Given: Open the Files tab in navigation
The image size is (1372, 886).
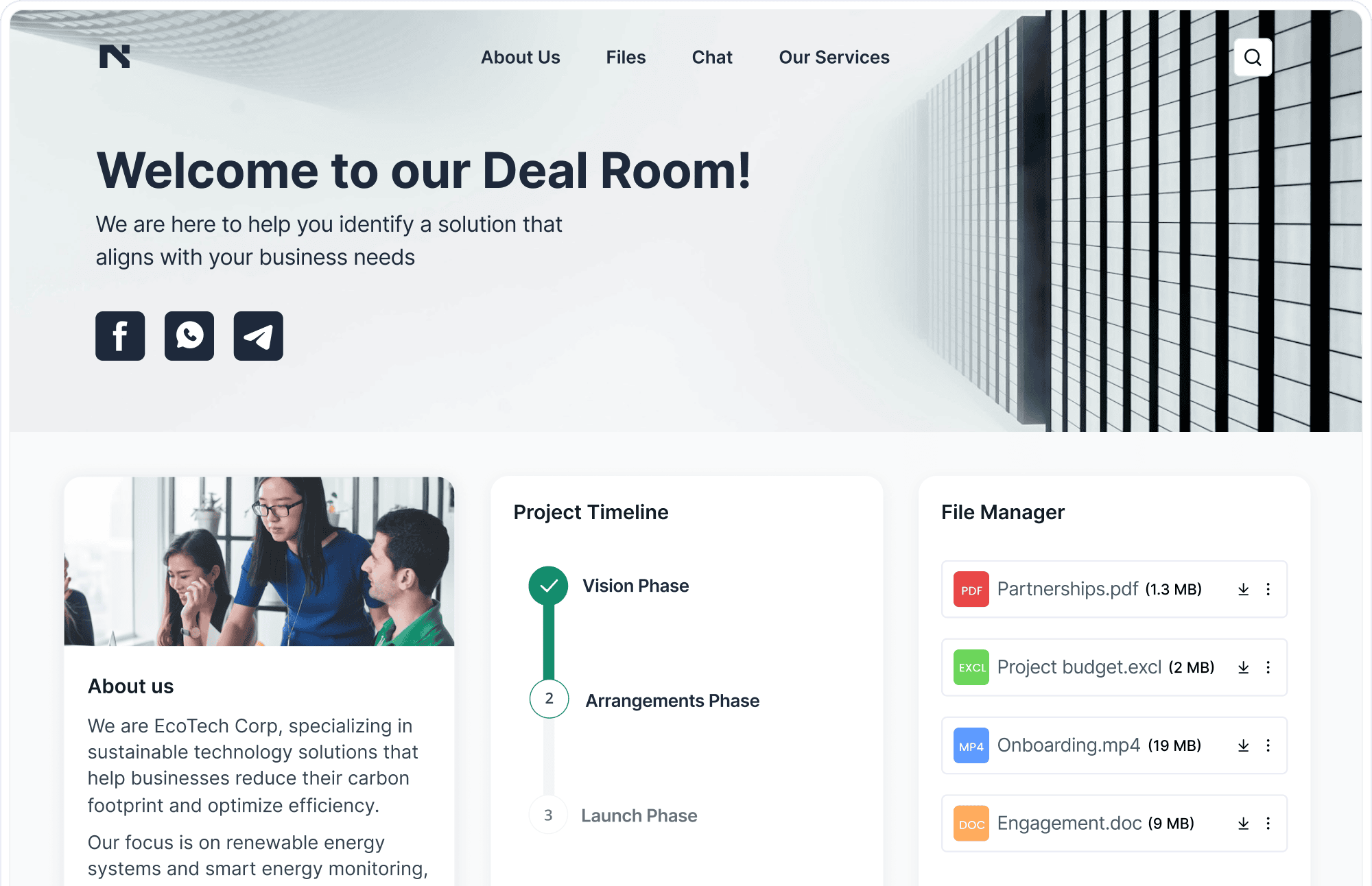Looking at the screenshot, I should [625, 57].
